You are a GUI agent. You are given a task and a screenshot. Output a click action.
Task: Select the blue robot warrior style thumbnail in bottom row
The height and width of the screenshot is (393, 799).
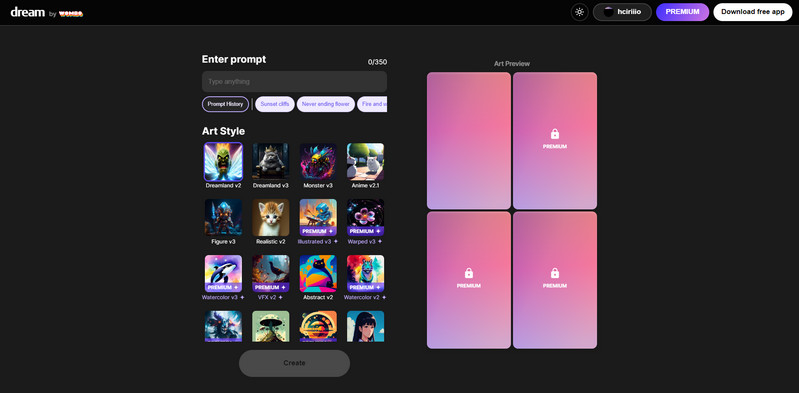coord(223,326)
